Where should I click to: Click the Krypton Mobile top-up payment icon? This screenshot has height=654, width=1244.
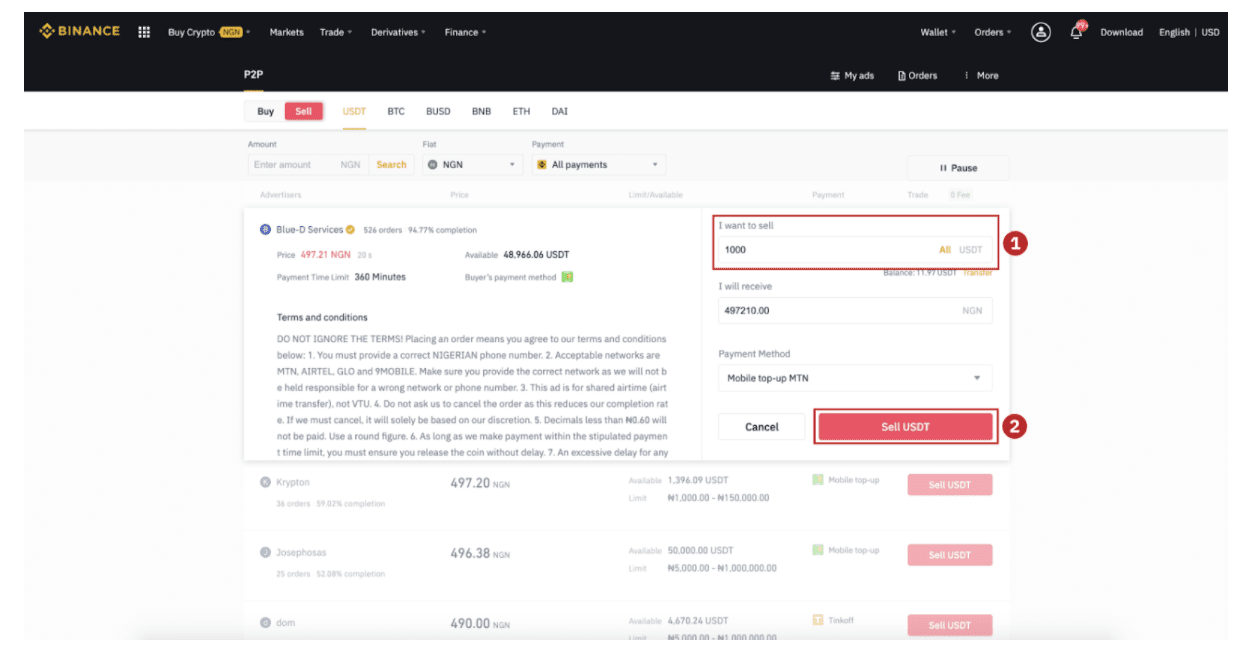pyautogui.click(x=818, y=480)
